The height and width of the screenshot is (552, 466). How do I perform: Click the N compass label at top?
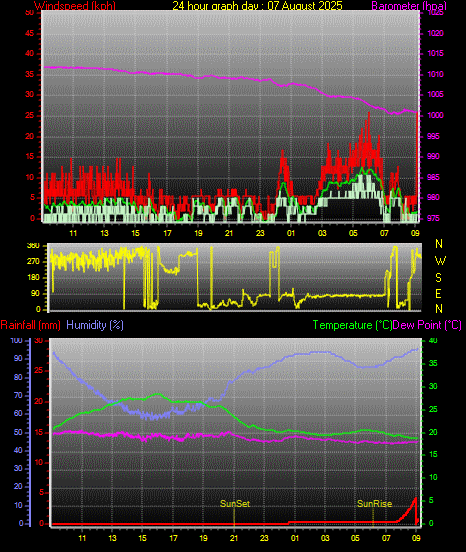[439, 244]
